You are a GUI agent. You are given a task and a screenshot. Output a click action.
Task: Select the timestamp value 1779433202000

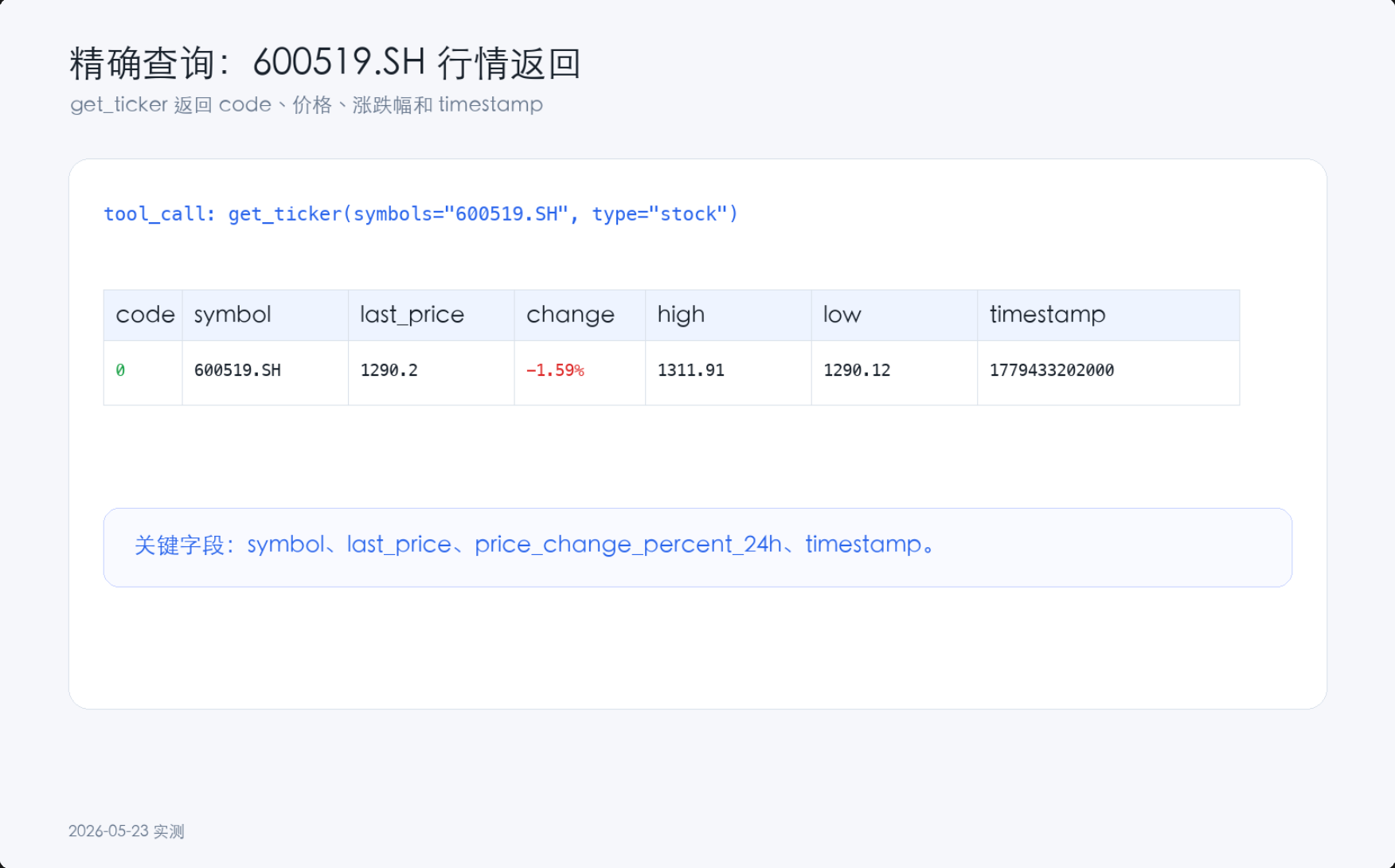pyautogui.click(x=1051, y=370)
